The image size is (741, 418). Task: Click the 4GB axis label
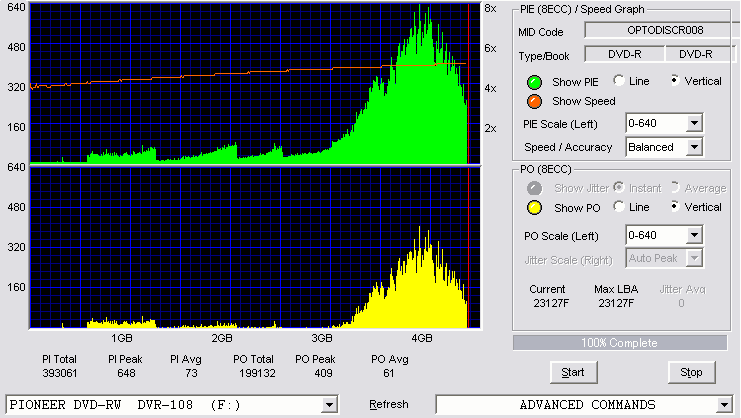(x=422, y=338)
